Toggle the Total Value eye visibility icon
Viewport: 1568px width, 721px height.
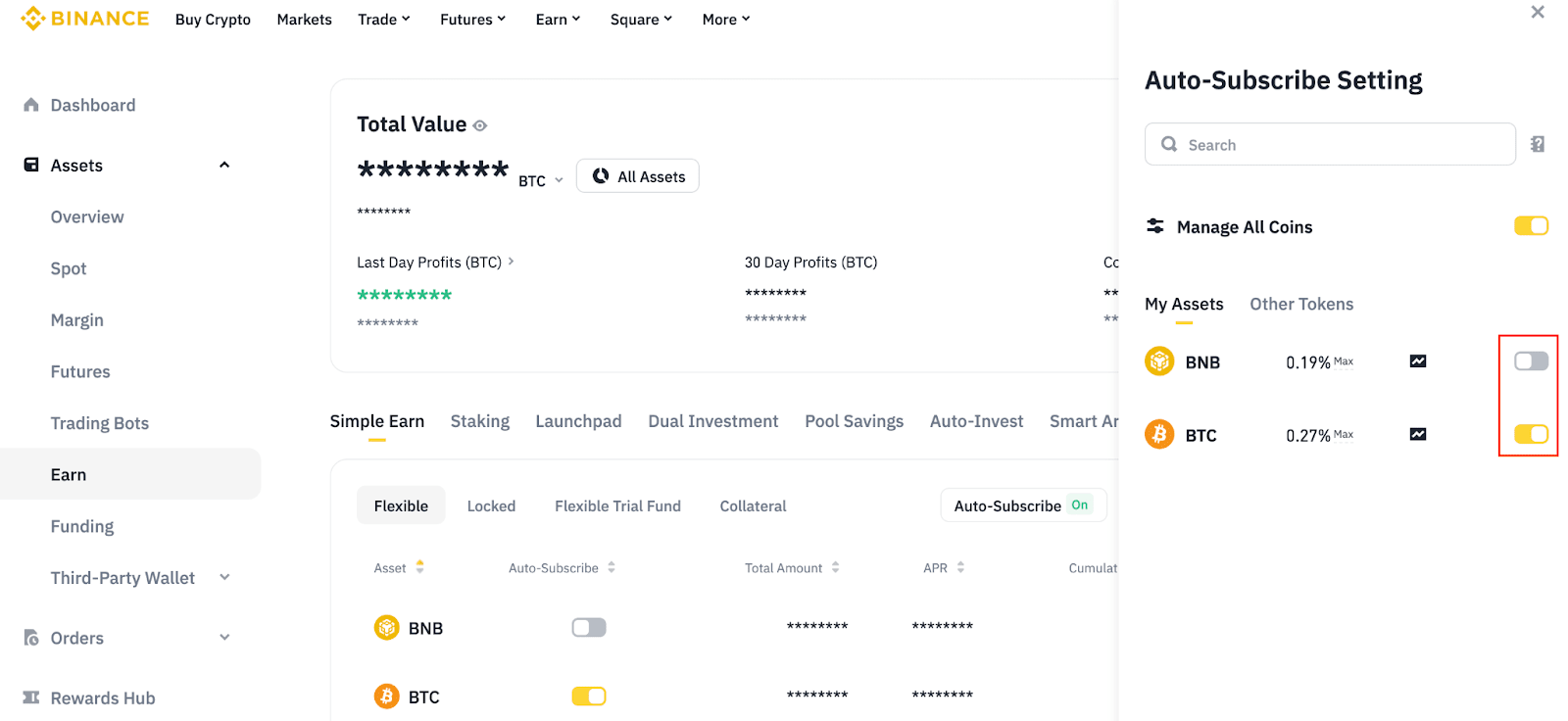480,125
